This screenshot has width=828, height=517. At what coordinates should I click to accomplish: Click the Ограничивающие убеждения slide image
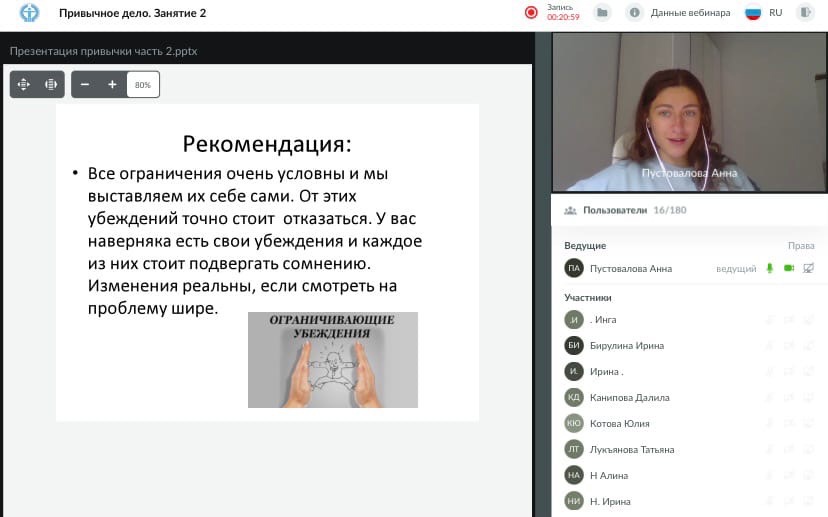[x=333, y=360]
